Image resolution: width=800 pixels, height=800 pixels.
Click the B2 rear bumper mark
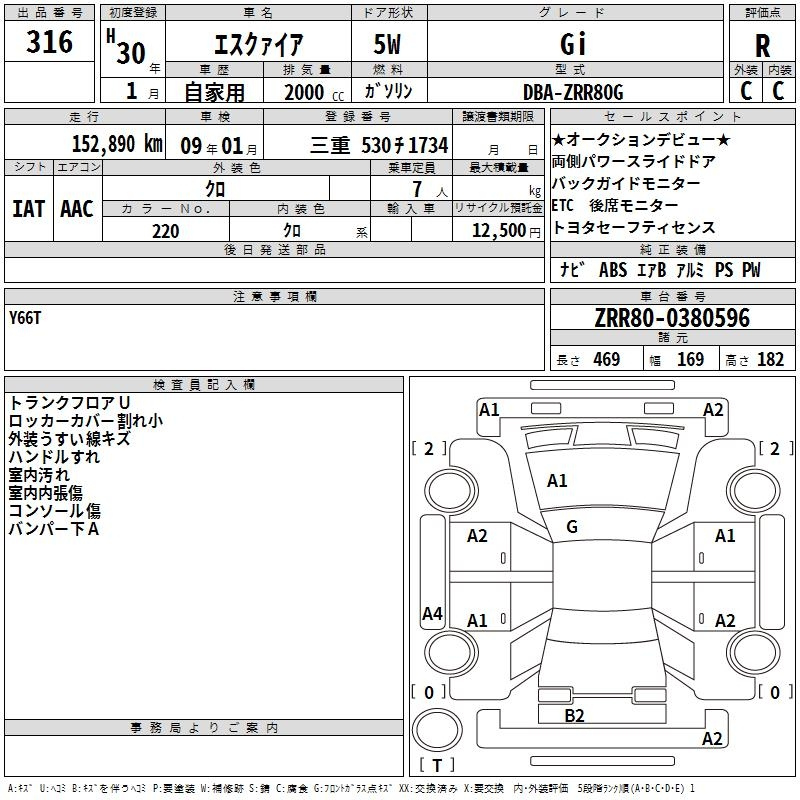[x=574, y=715]
